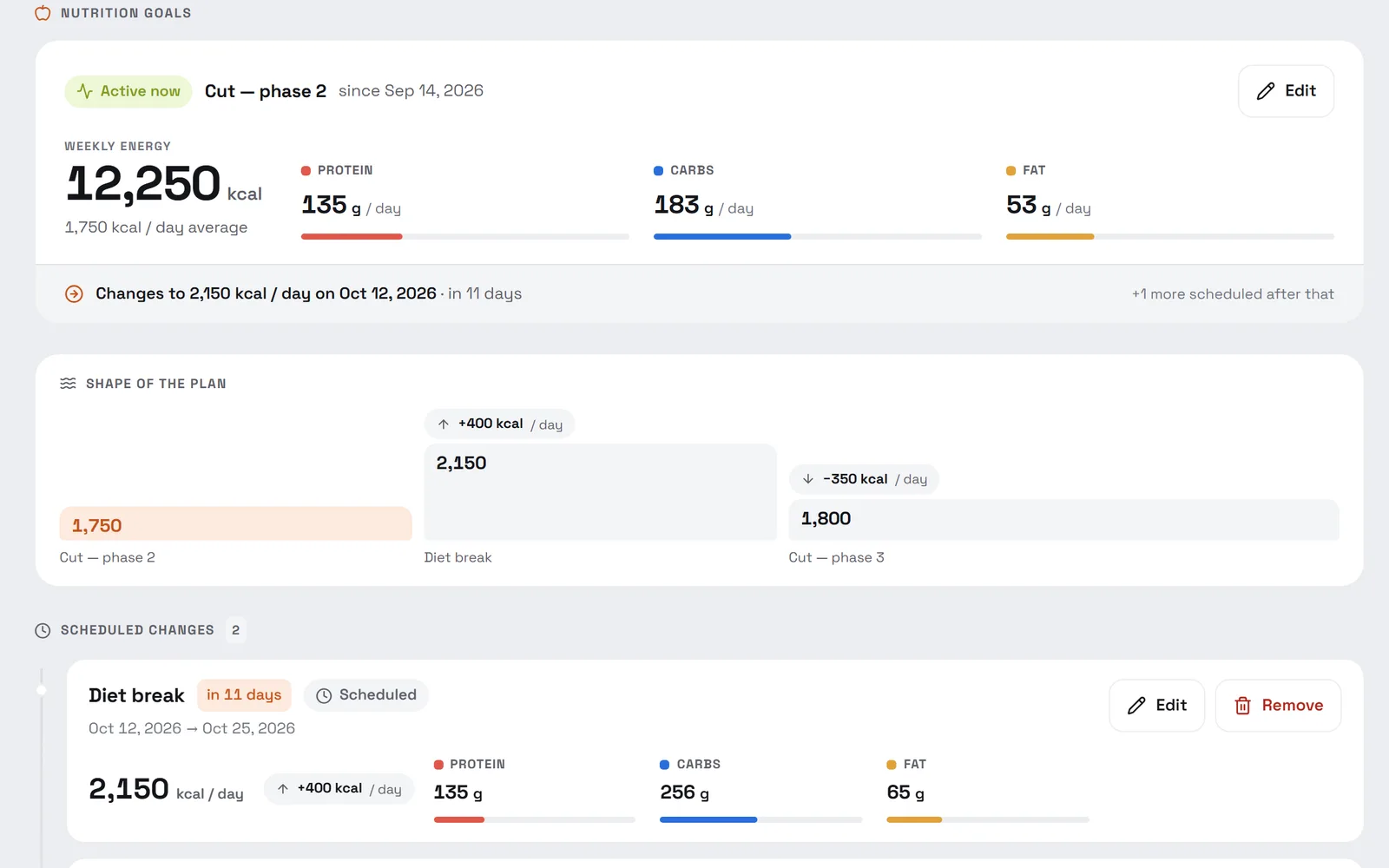Screen dimensions: 1389x868
Task: Click the up arrow in Diet break card +400 kcal chip
Action: [283, 789]
